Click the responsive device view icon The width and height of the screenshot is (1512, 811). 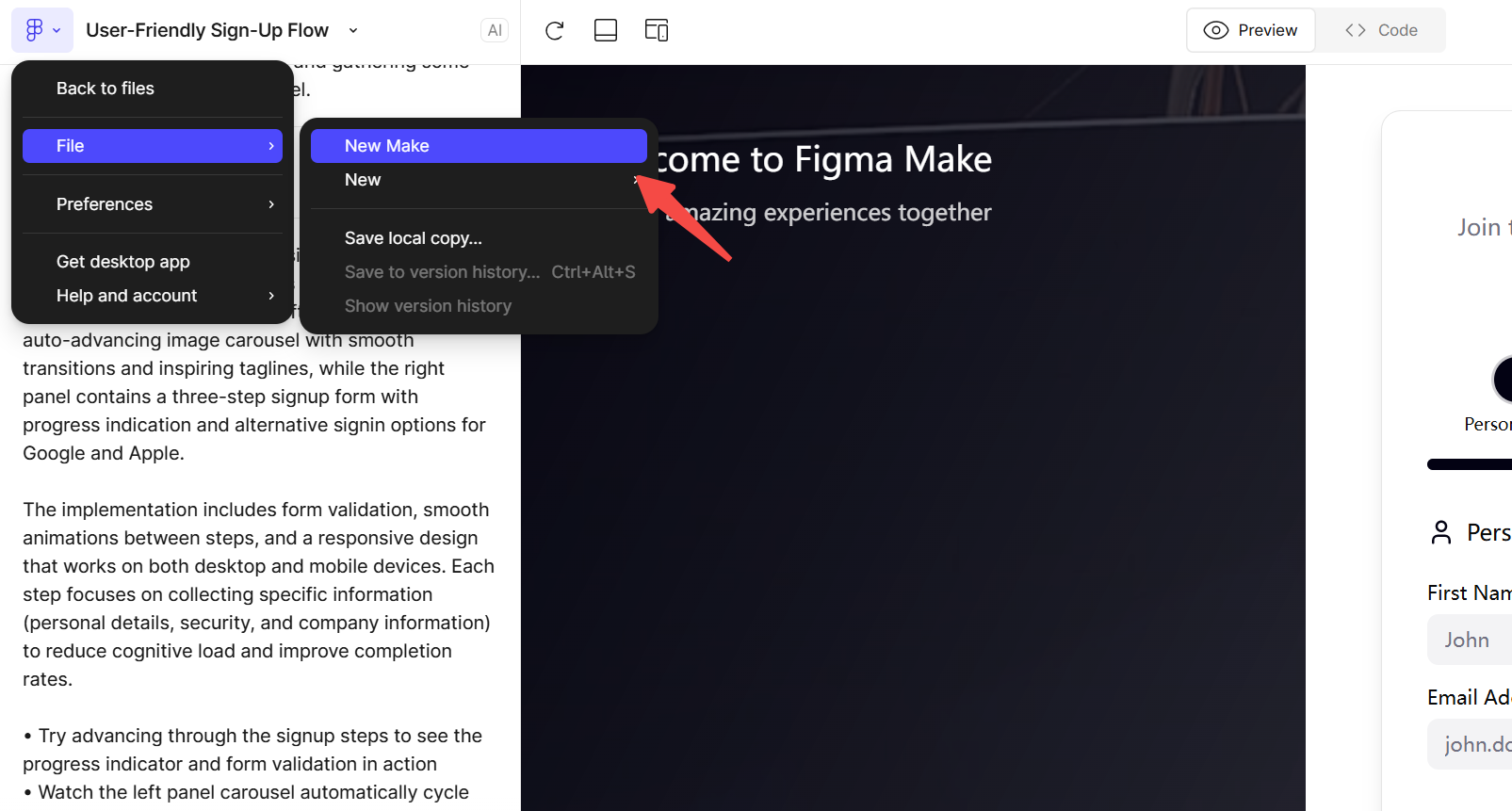(x=657, y=30)
